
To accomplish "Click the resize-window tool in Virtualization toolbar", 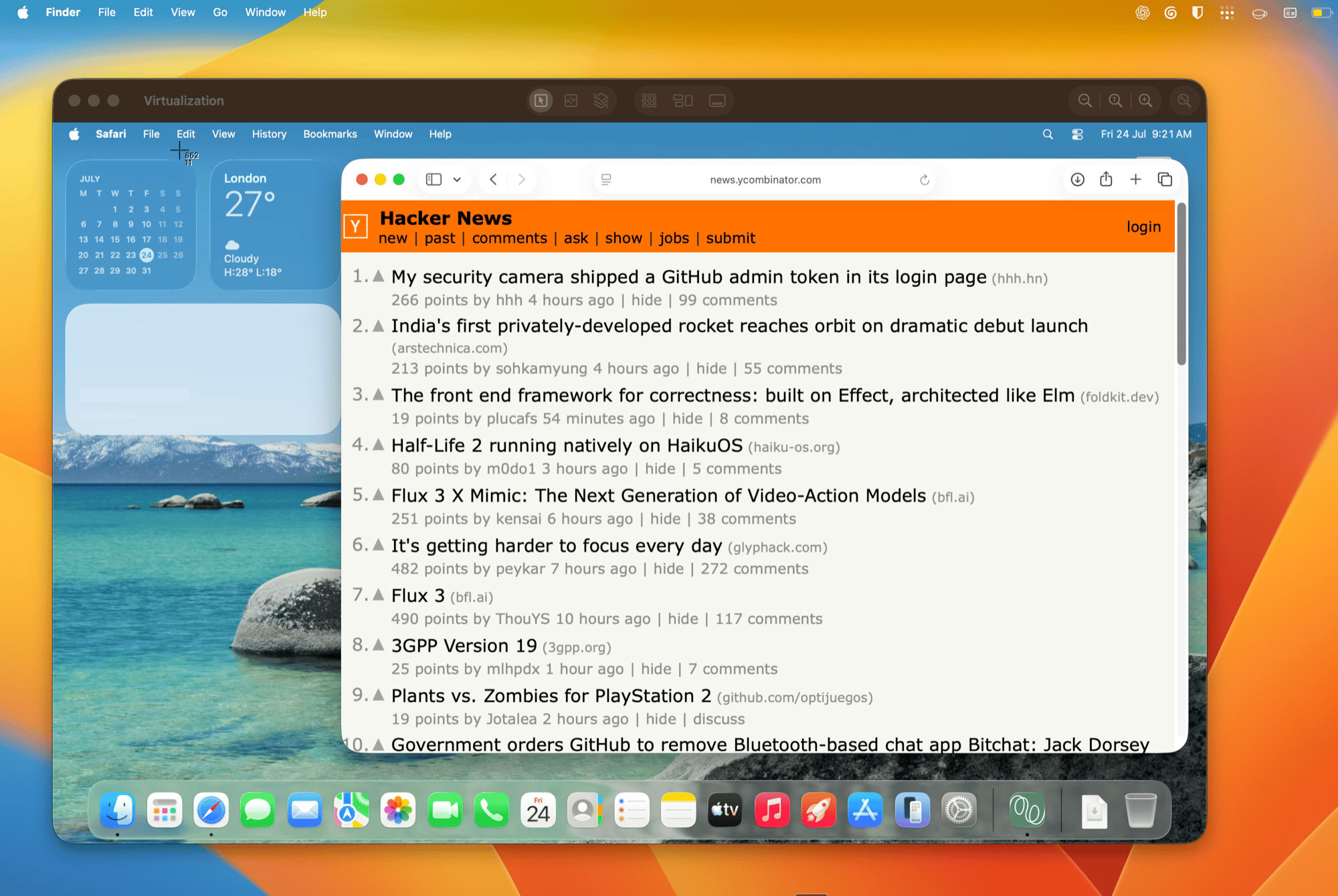I will pyautogui.click(x=571, y=100).
